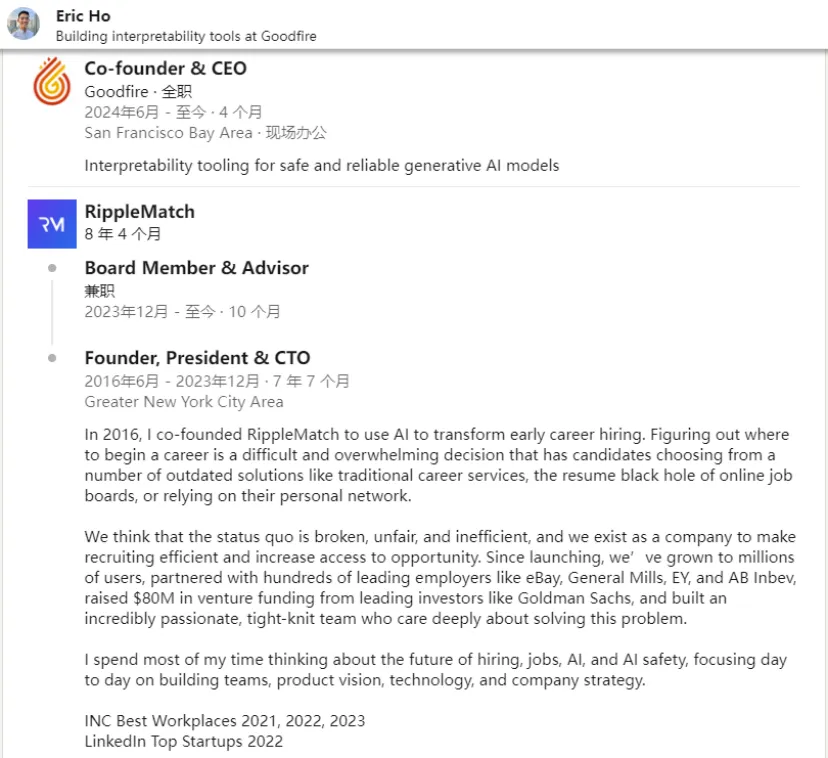
Task: Click the Founder, President timeline bullet
Action: pos(52,358)
